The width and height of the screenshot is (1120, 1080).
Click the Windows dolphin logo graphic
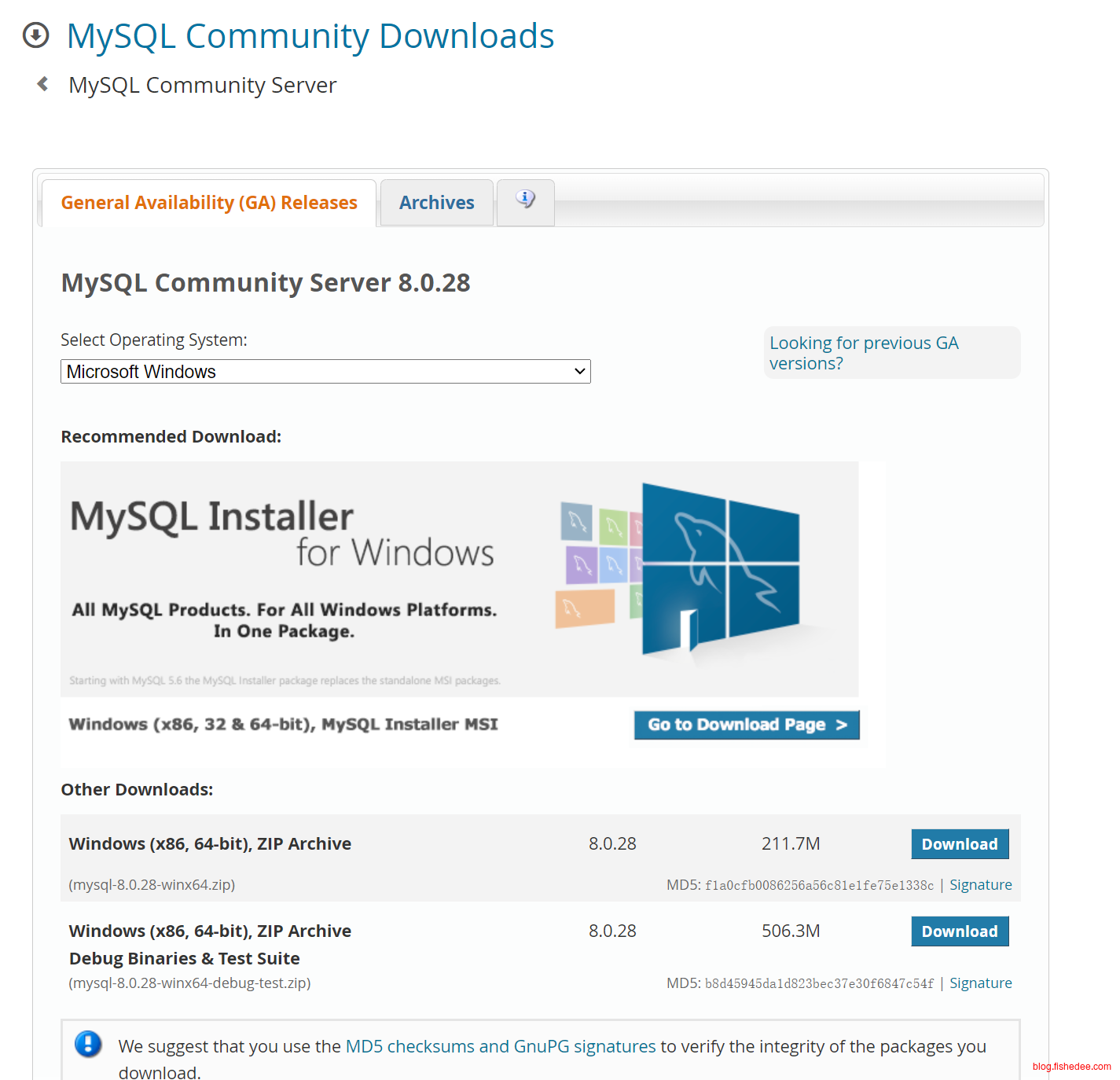coord(720,569)
